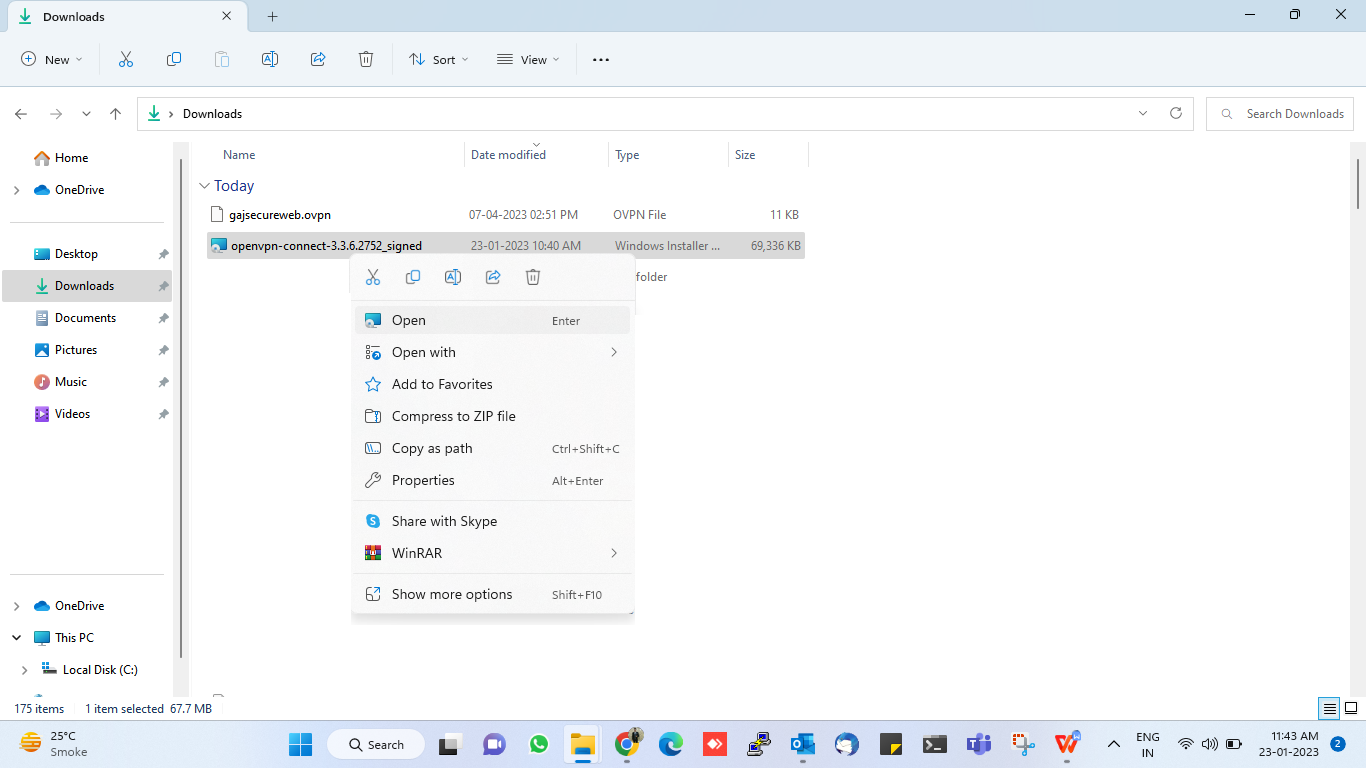Click Show more options

[x=493, y=594]
